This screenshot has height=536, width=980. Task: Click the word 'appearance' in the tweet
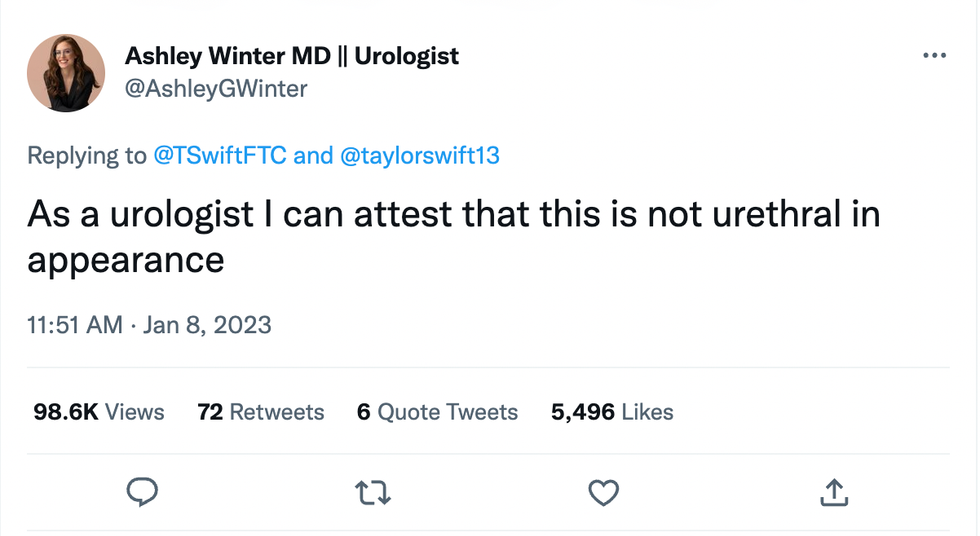coord(125,260)
